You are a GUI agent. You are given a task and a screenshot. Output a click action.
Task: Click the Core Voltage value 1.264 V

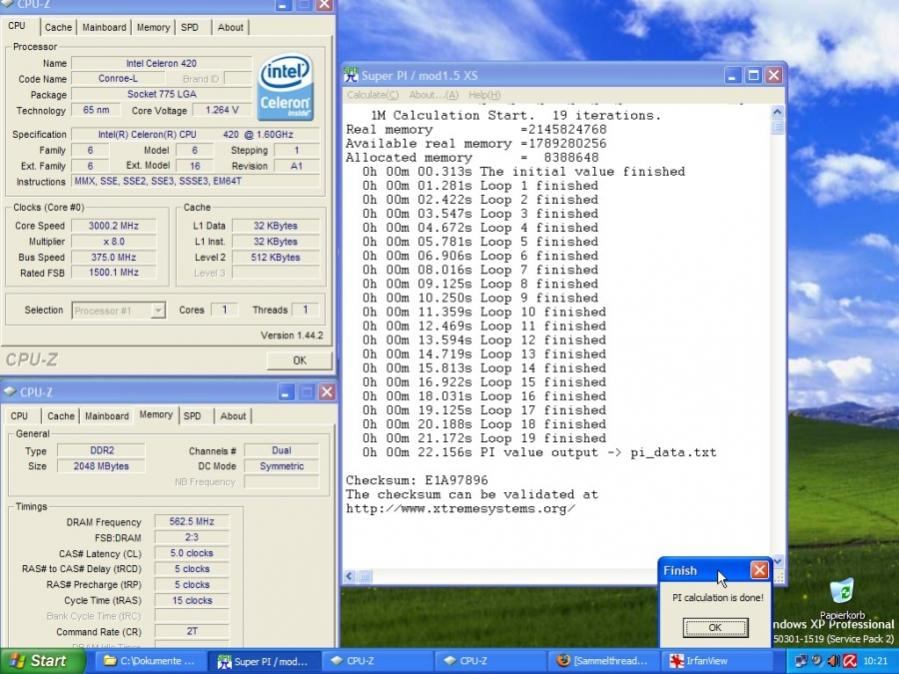tap(222, 110)
